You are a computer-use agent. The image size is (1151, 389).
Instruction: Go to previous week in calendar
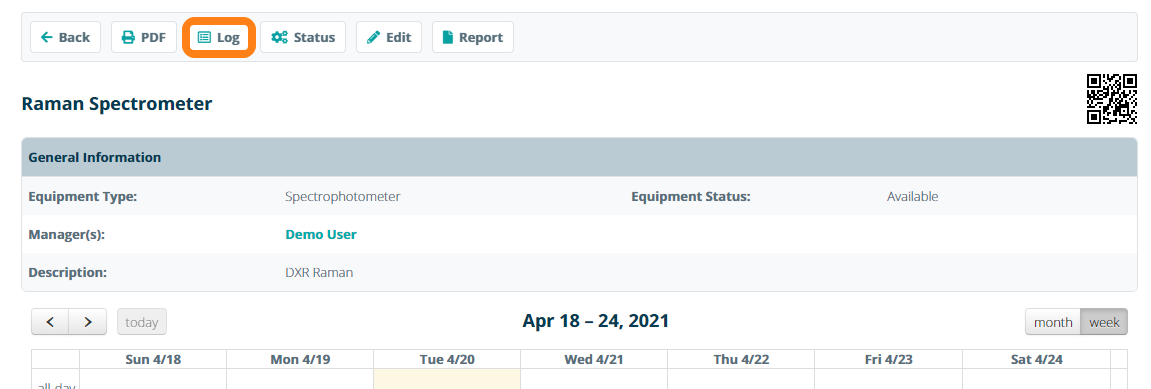(50, 321)
